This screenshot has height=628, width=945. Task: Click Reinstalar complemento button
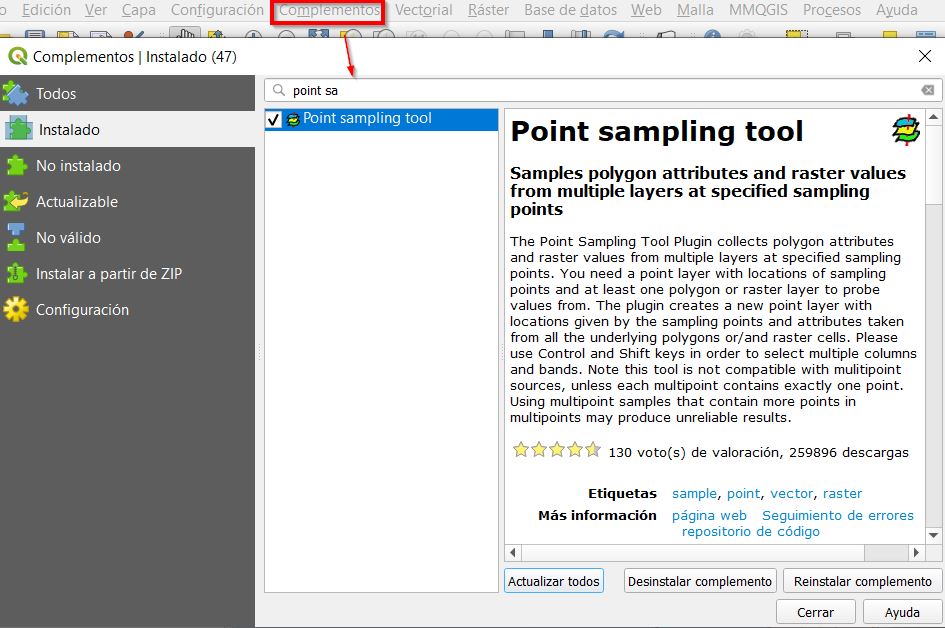862,581
